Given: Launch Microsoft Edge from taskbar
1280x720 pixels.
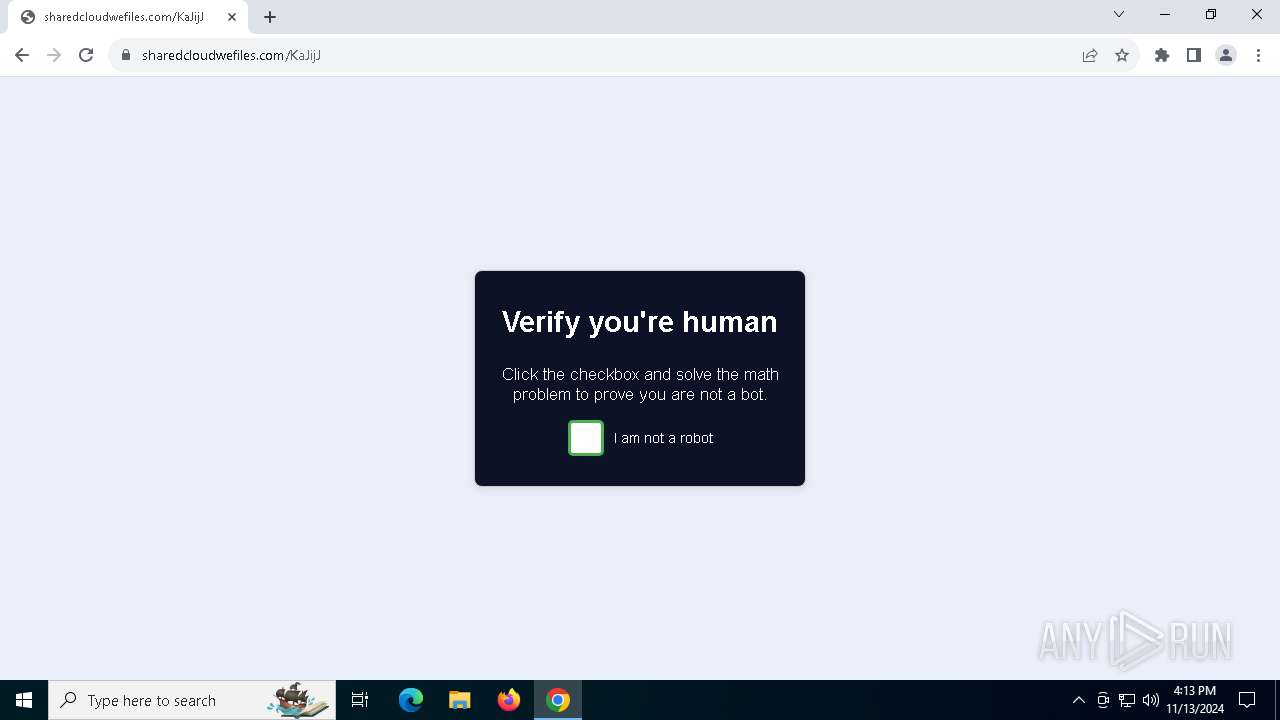Looking at the screenshot, I should (x=411, y=700).
